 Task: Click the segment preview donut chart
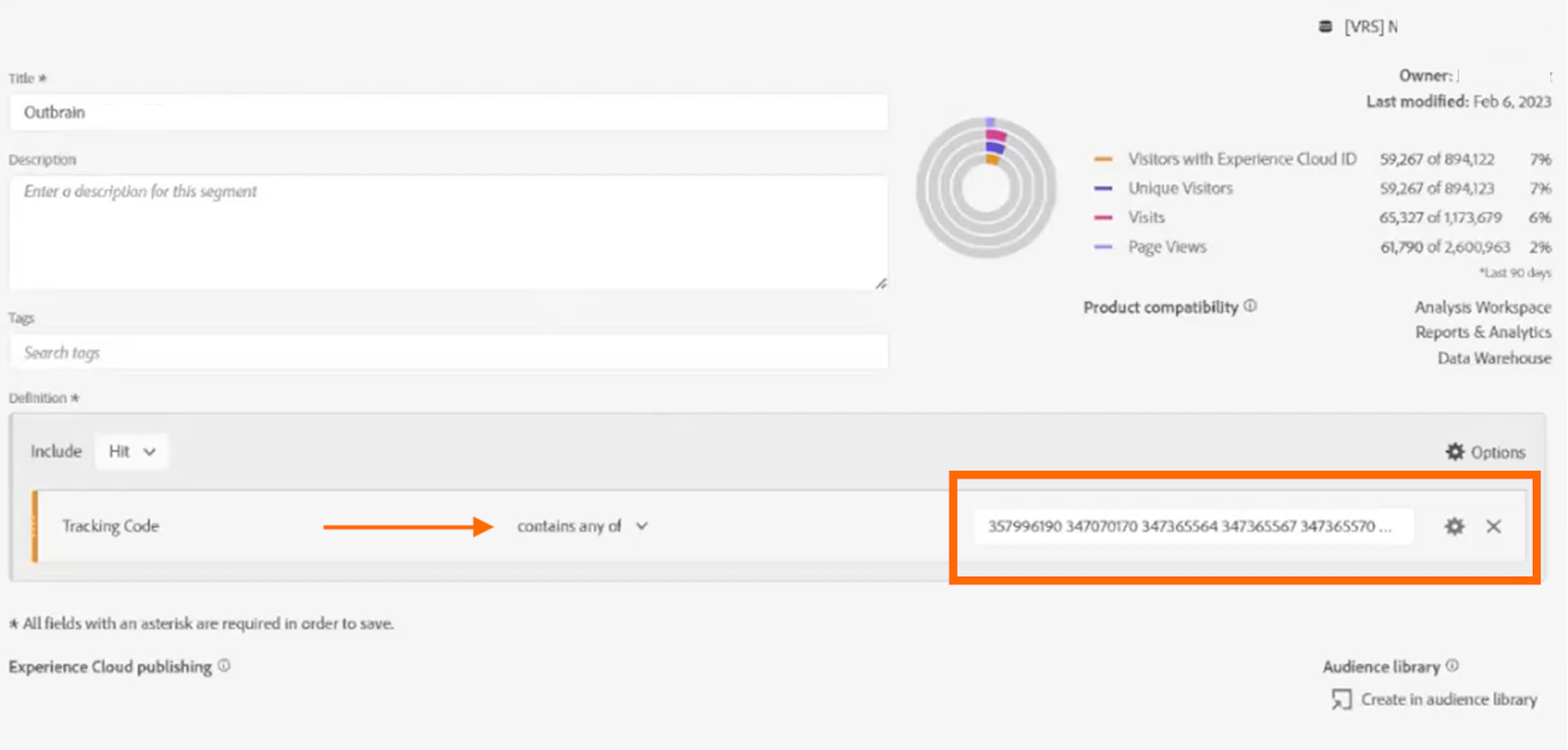pos(986,187)
